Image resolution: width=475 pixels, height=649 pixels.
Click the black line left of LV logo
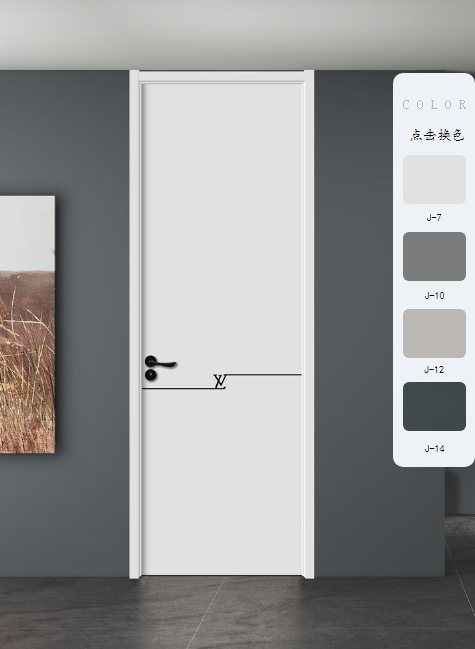pyautogui.click(x=179, y=388)
